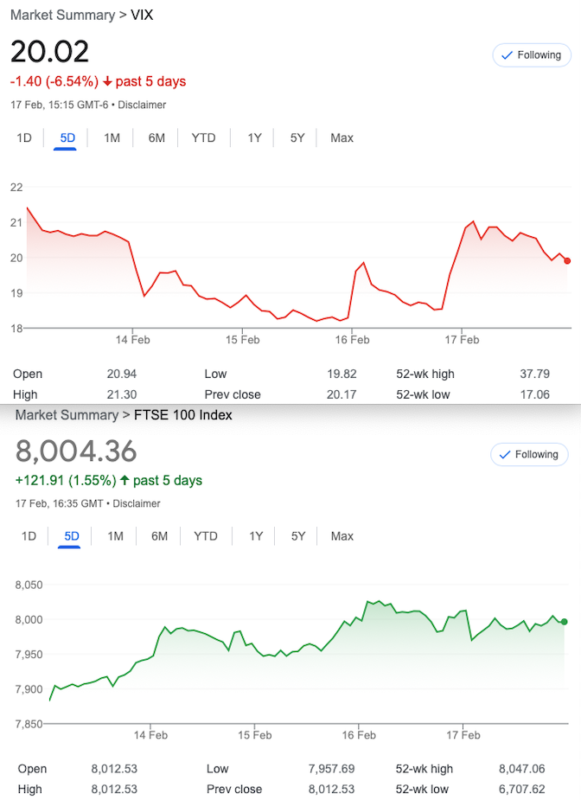This screenshot has width=581, height=800.
Task: Select the 6M tab on FTSE chart
Action: point(159,536)
